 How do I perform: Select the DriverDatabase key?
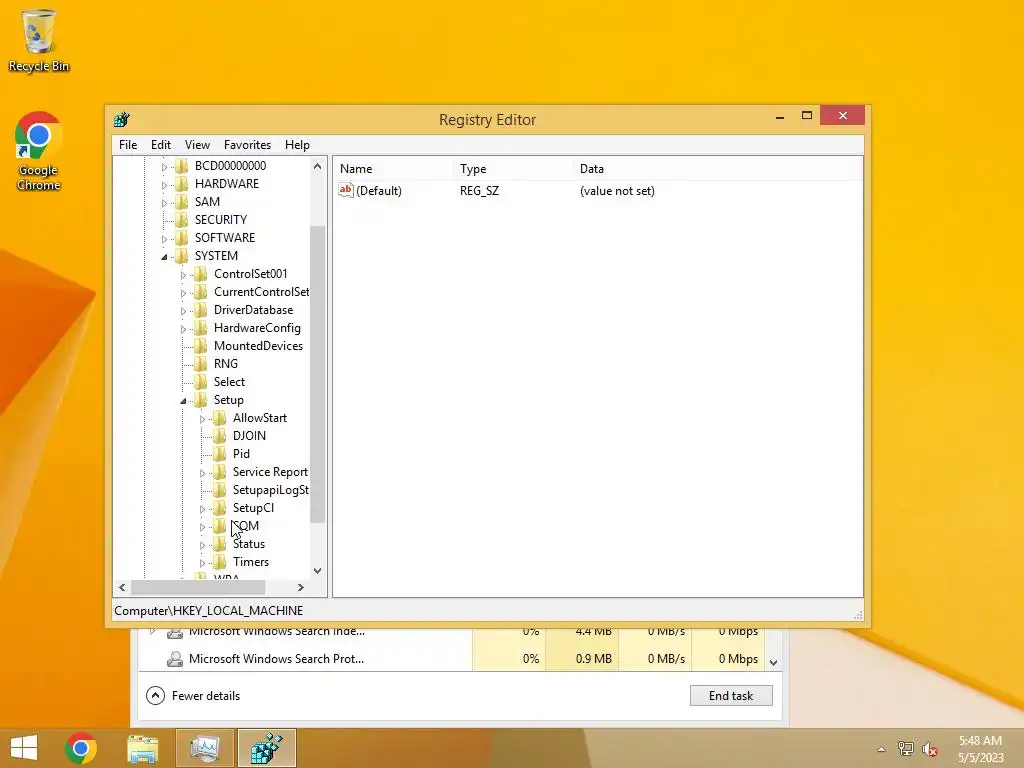tap(253, 310)
